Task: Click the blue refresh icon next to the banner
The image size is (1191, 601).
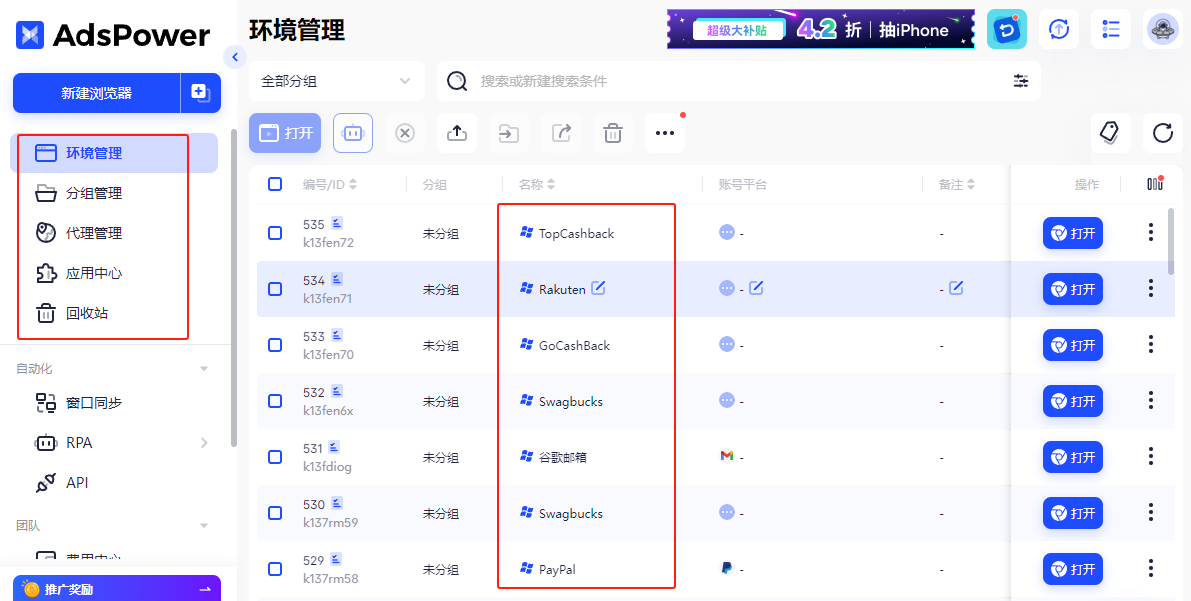Action: coord(1006,30)
